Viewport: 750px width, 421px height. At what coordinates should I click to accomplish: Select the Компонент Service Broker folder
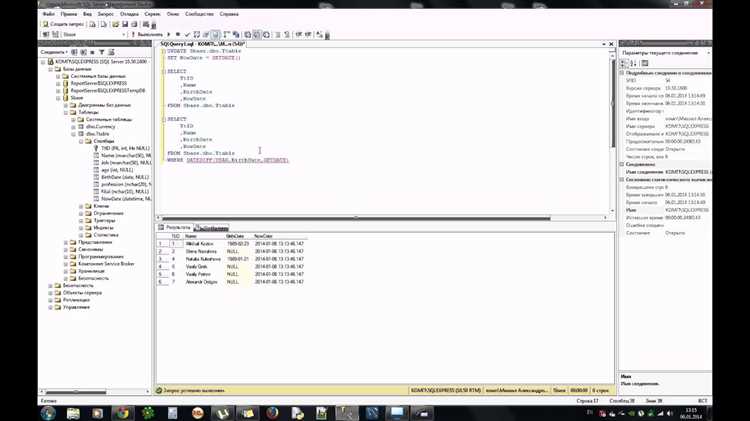(x=106, y=264)
